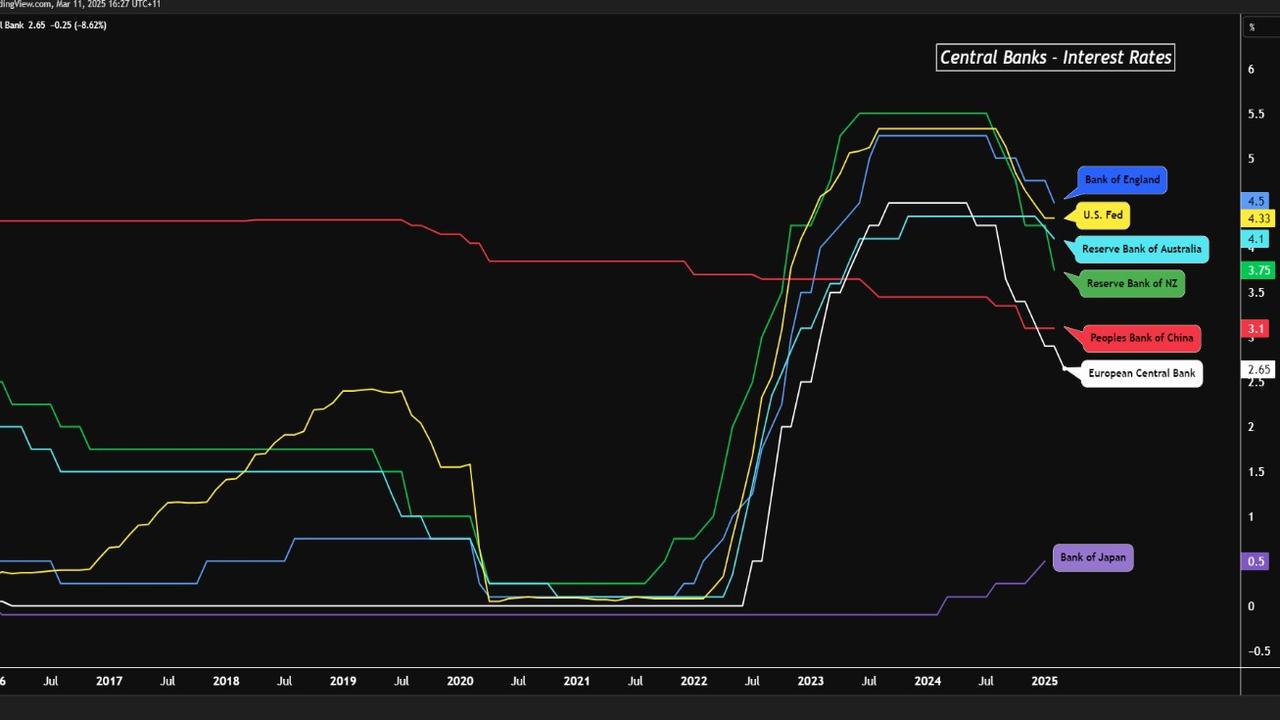Click the 2018 time axis label

tap(226, 681)
